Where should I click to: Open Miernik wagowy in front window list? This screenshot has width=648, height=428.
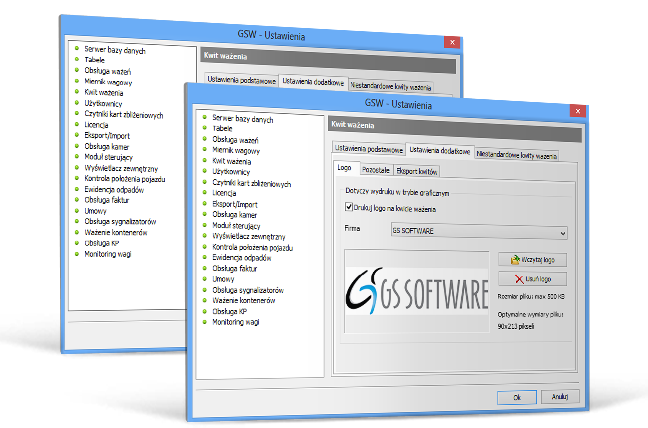[x=237, y=150]
